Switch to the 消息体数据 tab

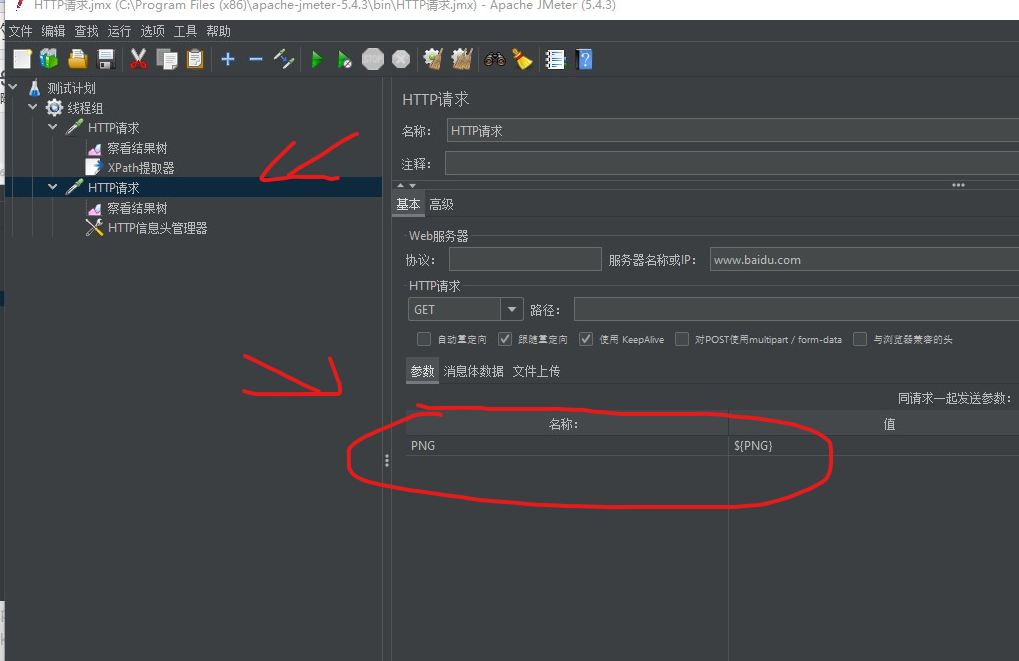coord(473,371)
